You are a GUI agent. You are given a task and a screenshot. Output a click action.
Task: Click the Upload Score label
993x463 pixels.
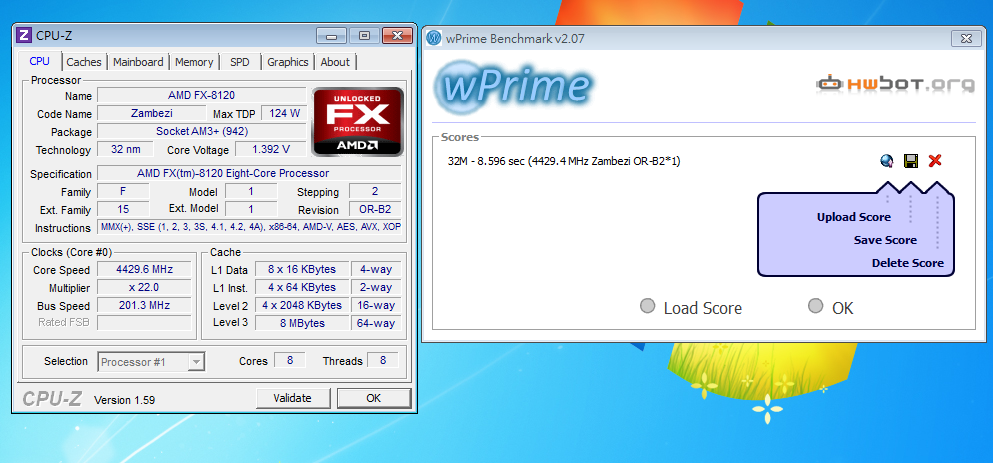click(x=854, y=217)
